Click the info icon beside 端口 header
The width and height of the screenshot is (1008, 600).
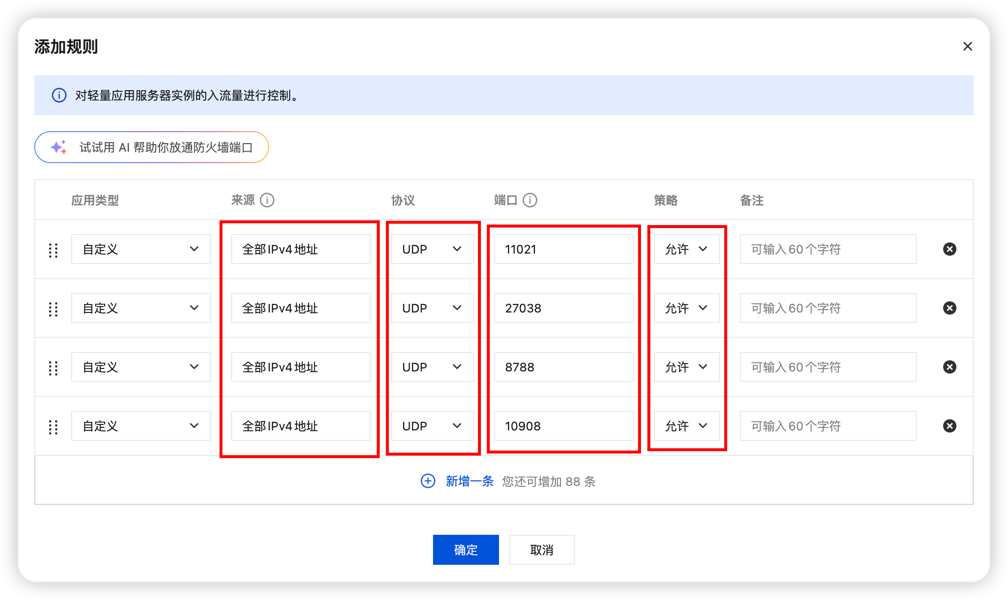click(x=531, y=199)
